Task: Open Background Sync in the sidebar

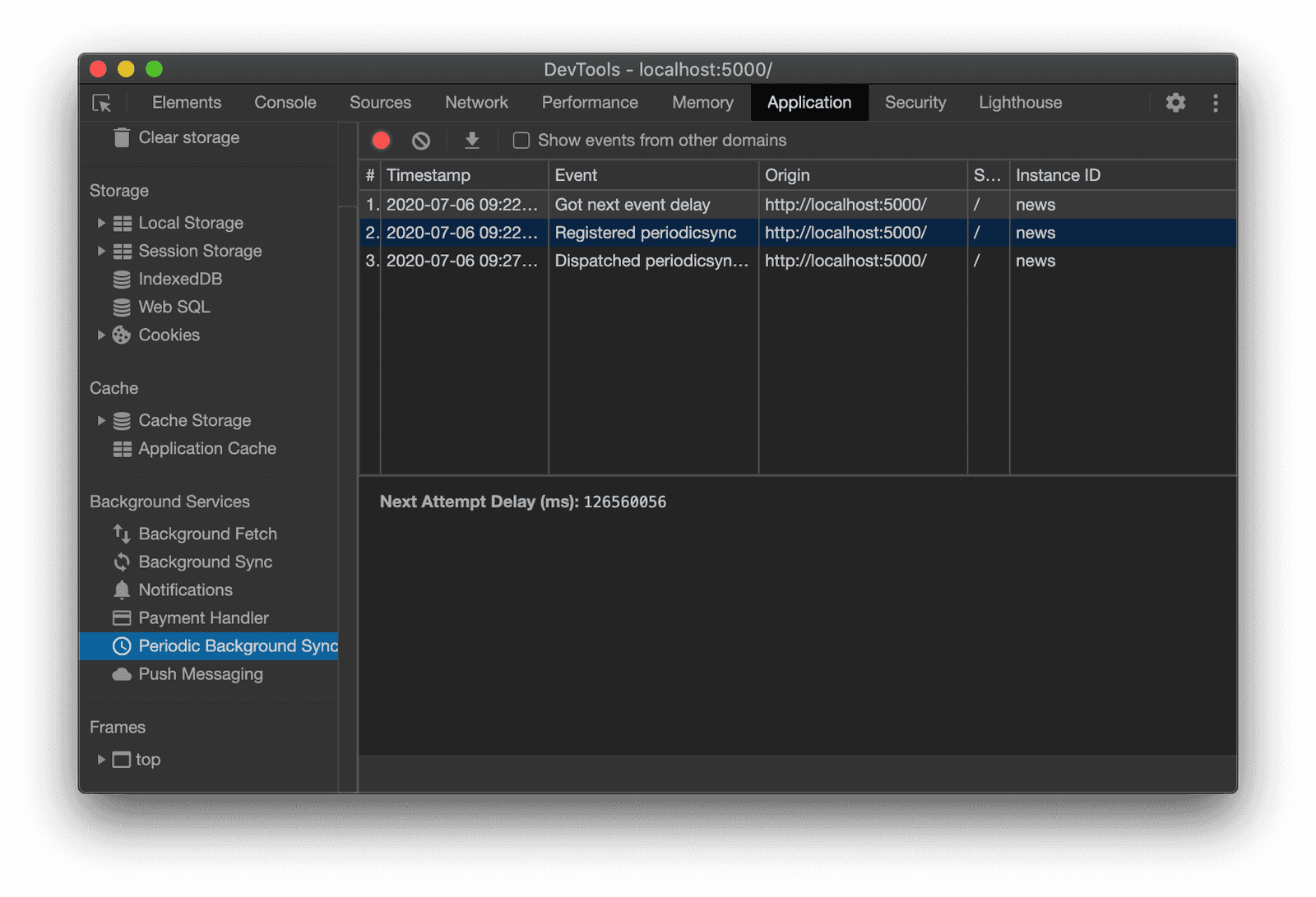Action: click(x=205, y=562)
